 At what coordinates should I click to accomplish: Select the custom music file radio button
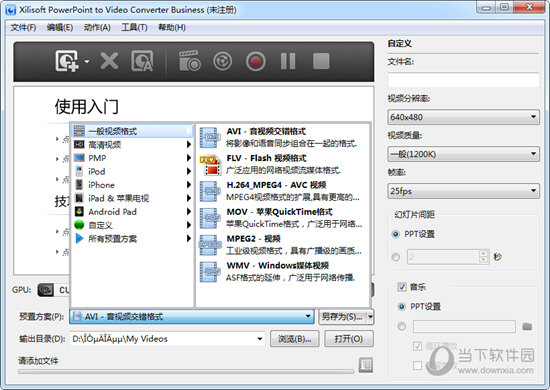pyautogui.click(x=402, y=327)
